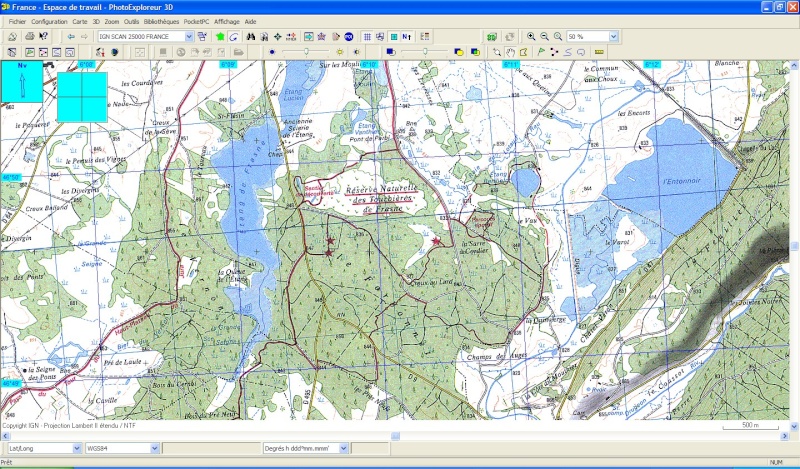Open the Configuration menu
800x469 pixels.
(x=49, y=22)
